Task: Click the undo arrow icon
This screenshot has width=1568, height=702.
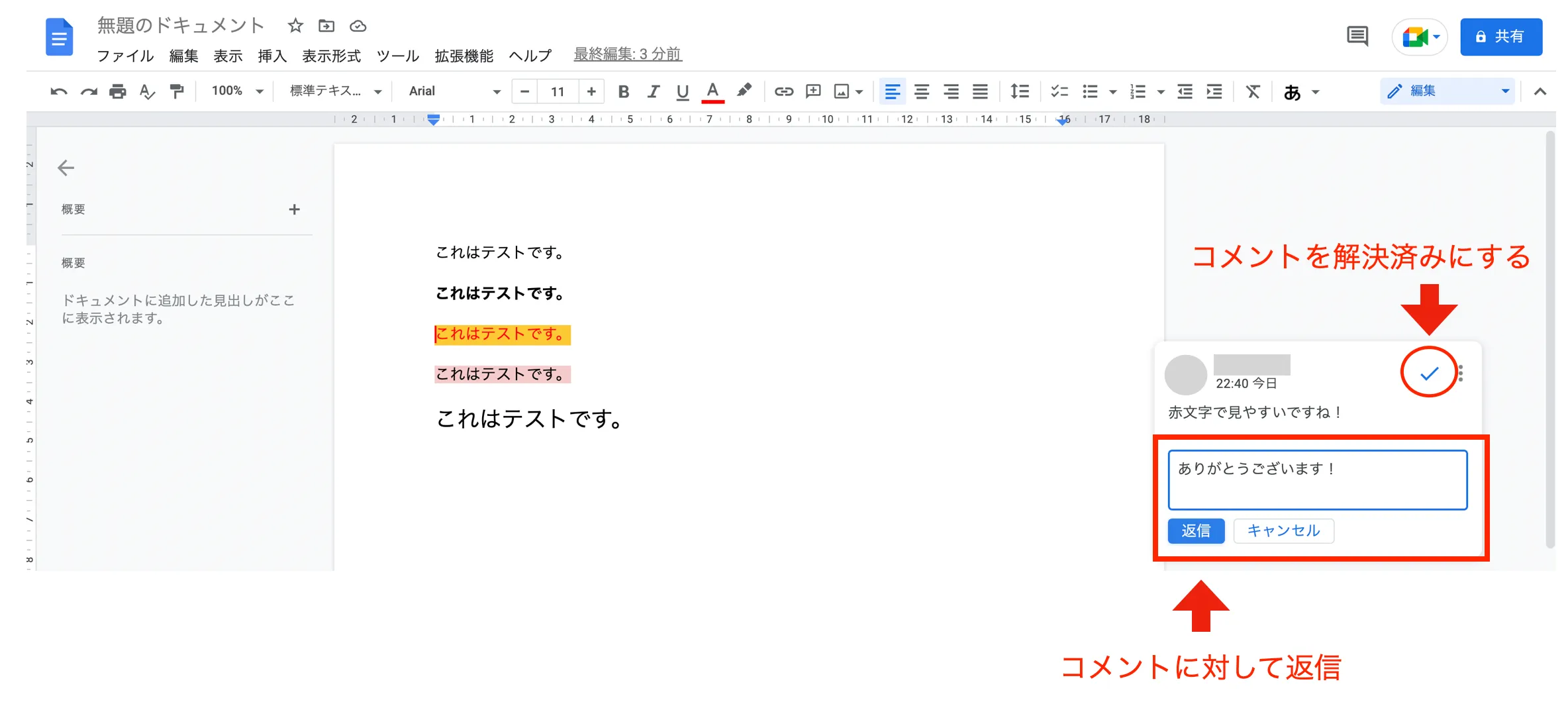Action: 59,91
